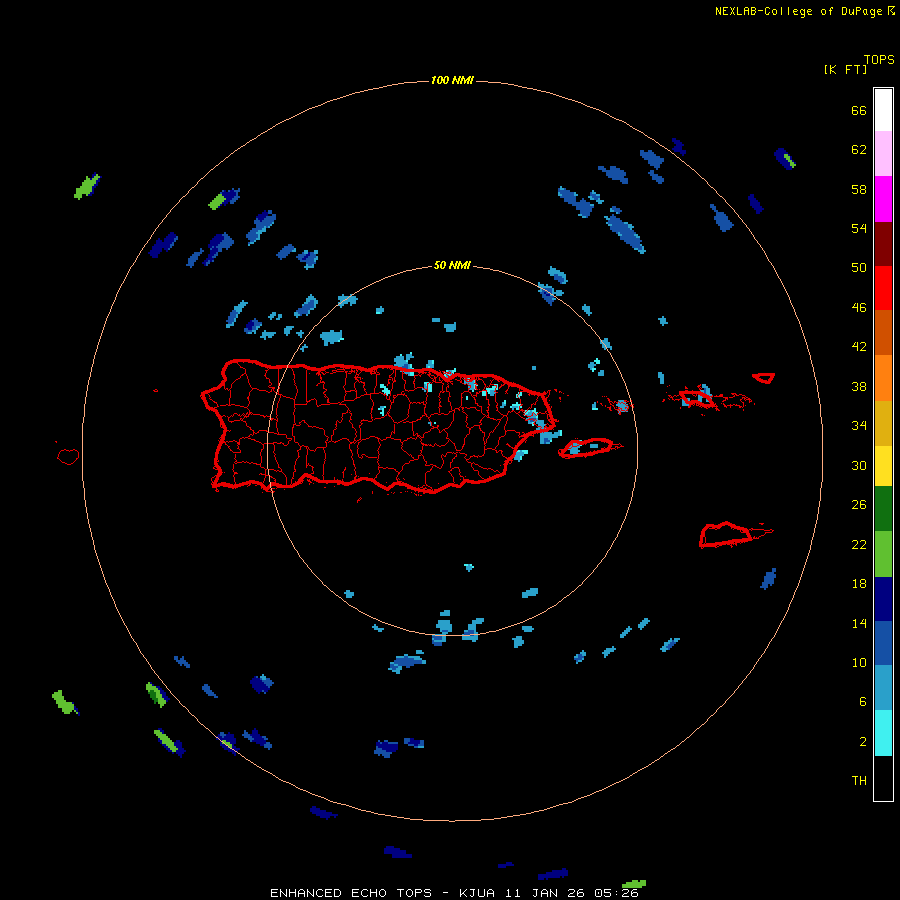Pick the burnt orange legend swatch near 42
The height and width of the screenshot is (900, 900).
coord(883,332)
